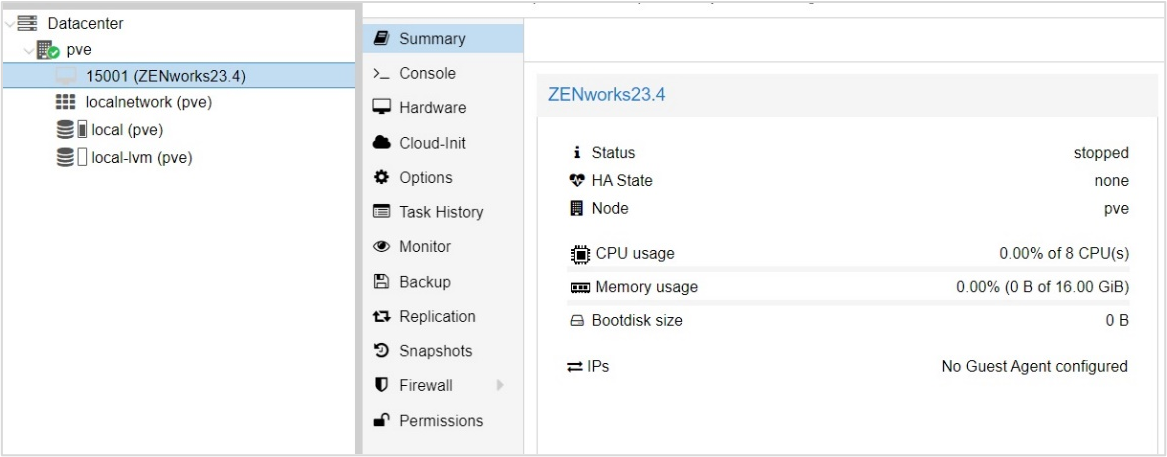Click the Cloud-Init cloud icon
The height and width of the screenshot is (457, 1167).
[381, 143]
